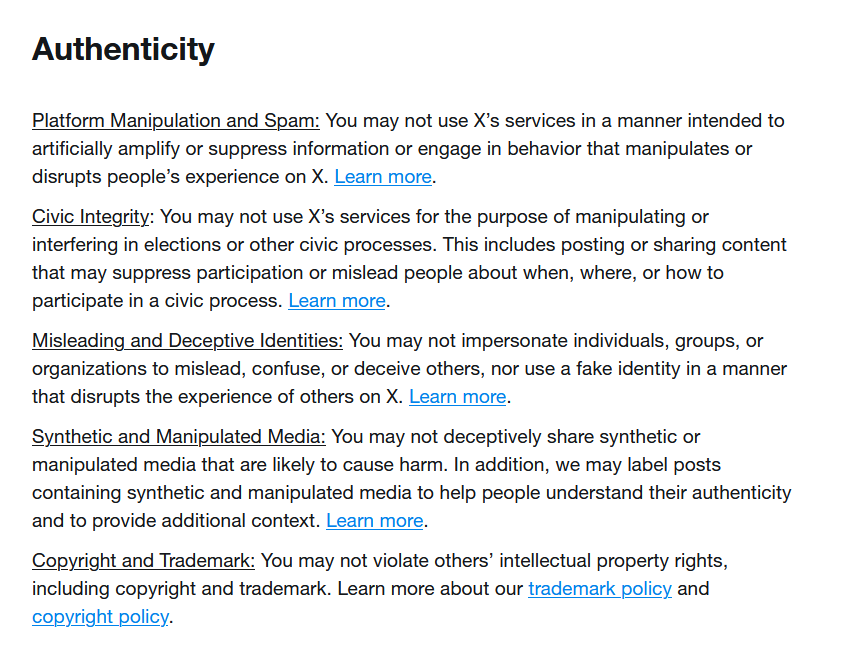Click the Synthetic and Manipulated Media heading
Screen dimensions: 851x655
179,437
